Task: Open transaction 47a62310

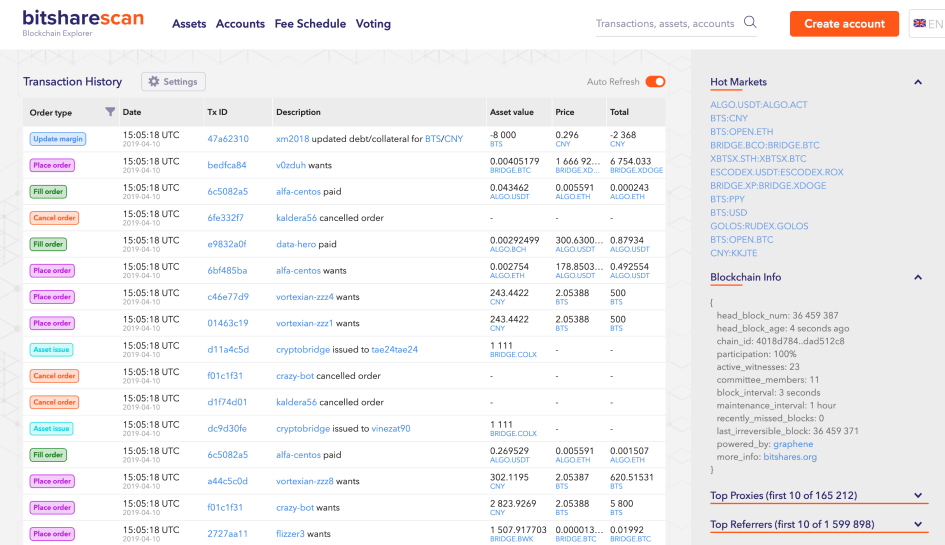Action: (228, 139)
